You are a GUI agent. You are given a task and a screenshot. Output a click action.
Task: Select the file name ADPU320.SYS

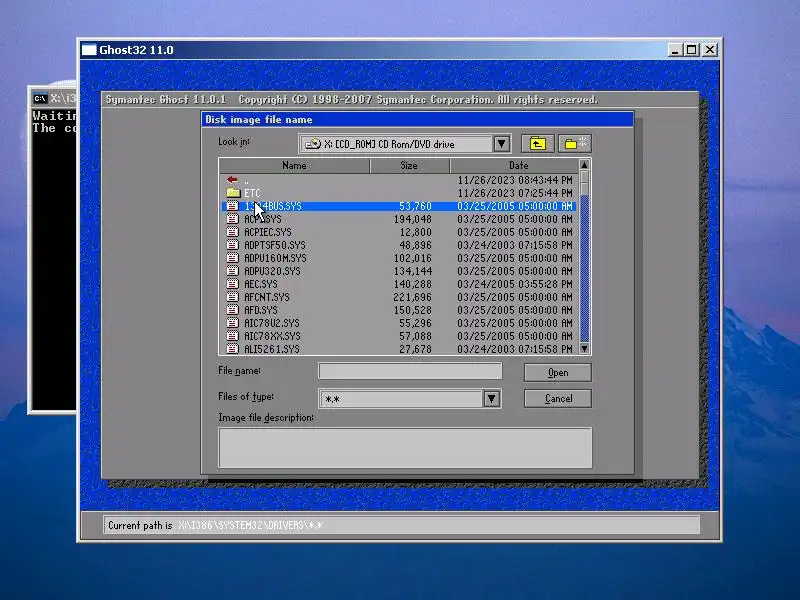click(x=272, y=271)
